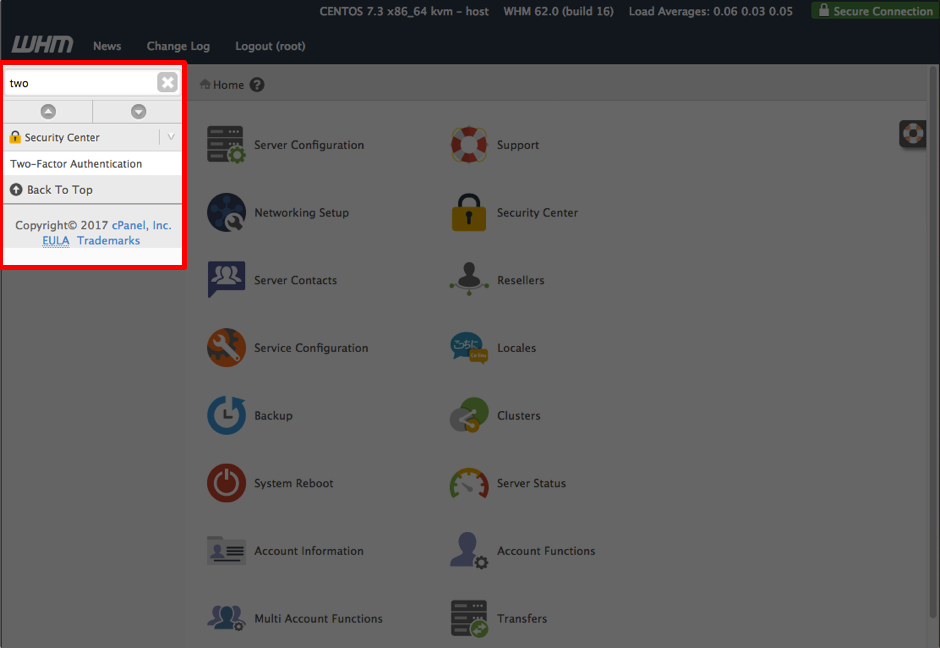
Task: Click the Service Configuration wrench icon
Action: 226,348
